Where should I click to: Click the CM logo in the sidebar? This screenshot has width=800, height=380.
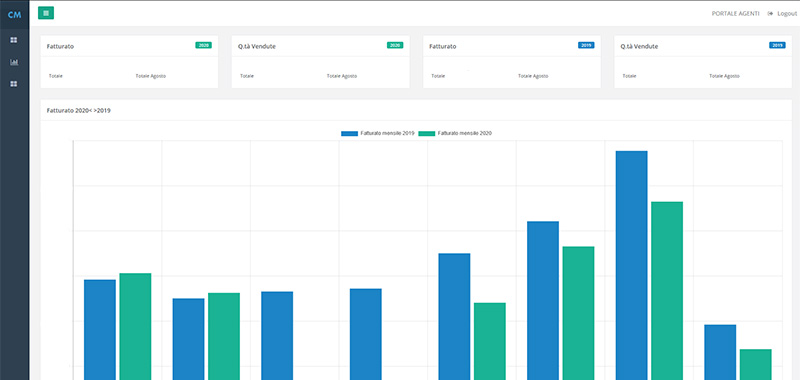14,14
